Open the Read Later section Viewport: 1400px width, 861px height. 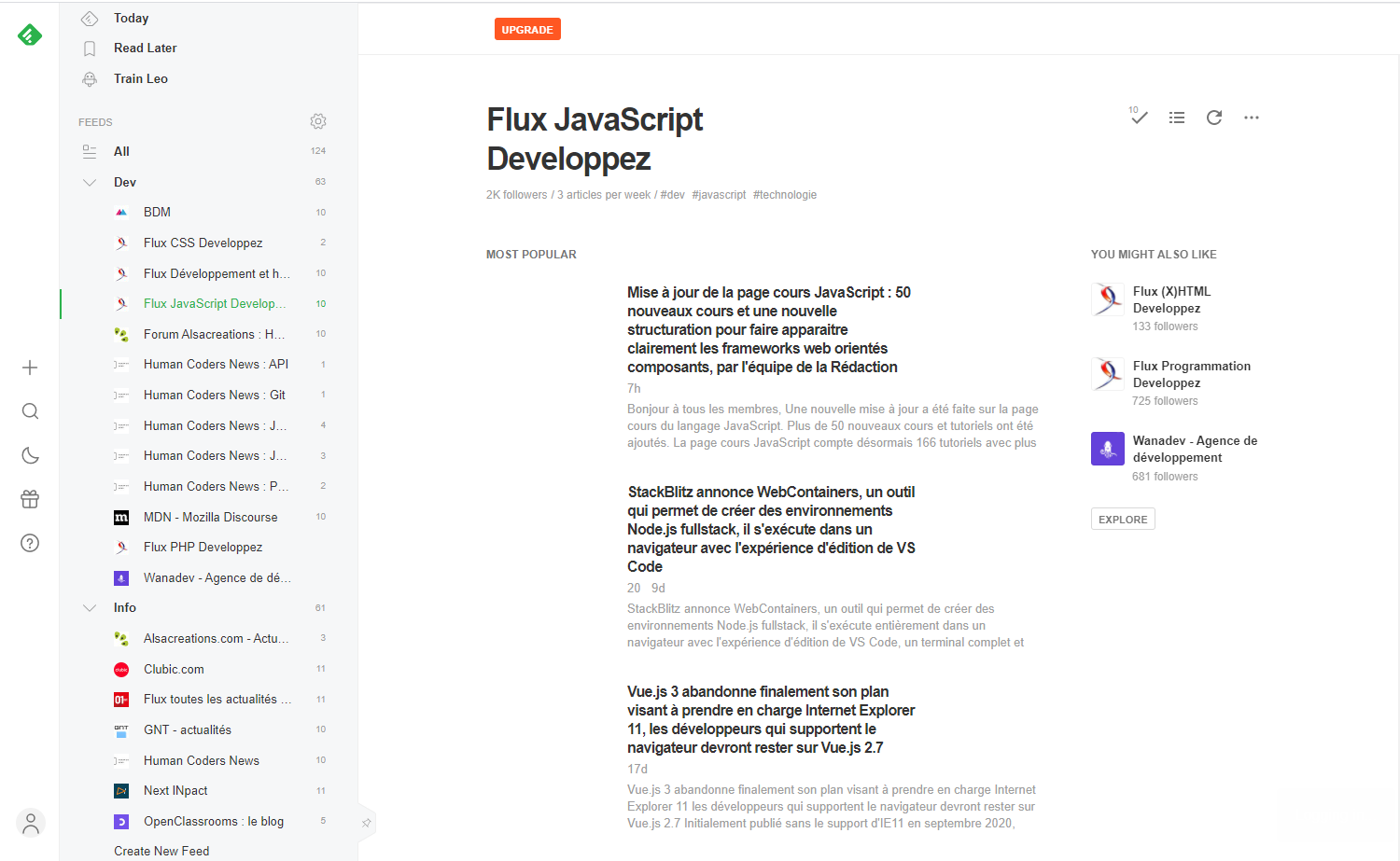(145, 49)
